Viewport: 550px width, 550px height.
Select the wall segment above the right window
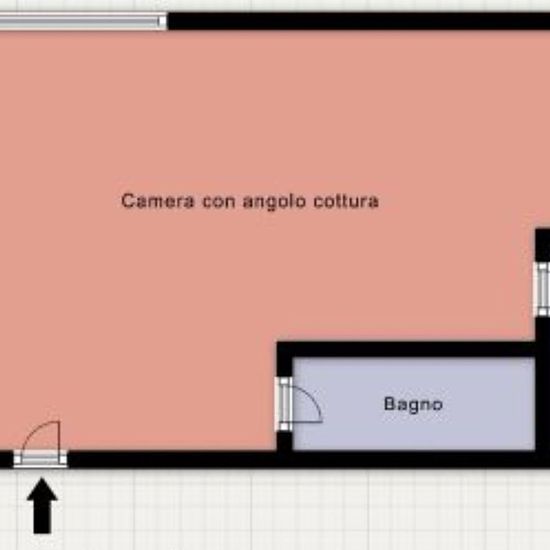pyautogui.click(x=543, y=245)
